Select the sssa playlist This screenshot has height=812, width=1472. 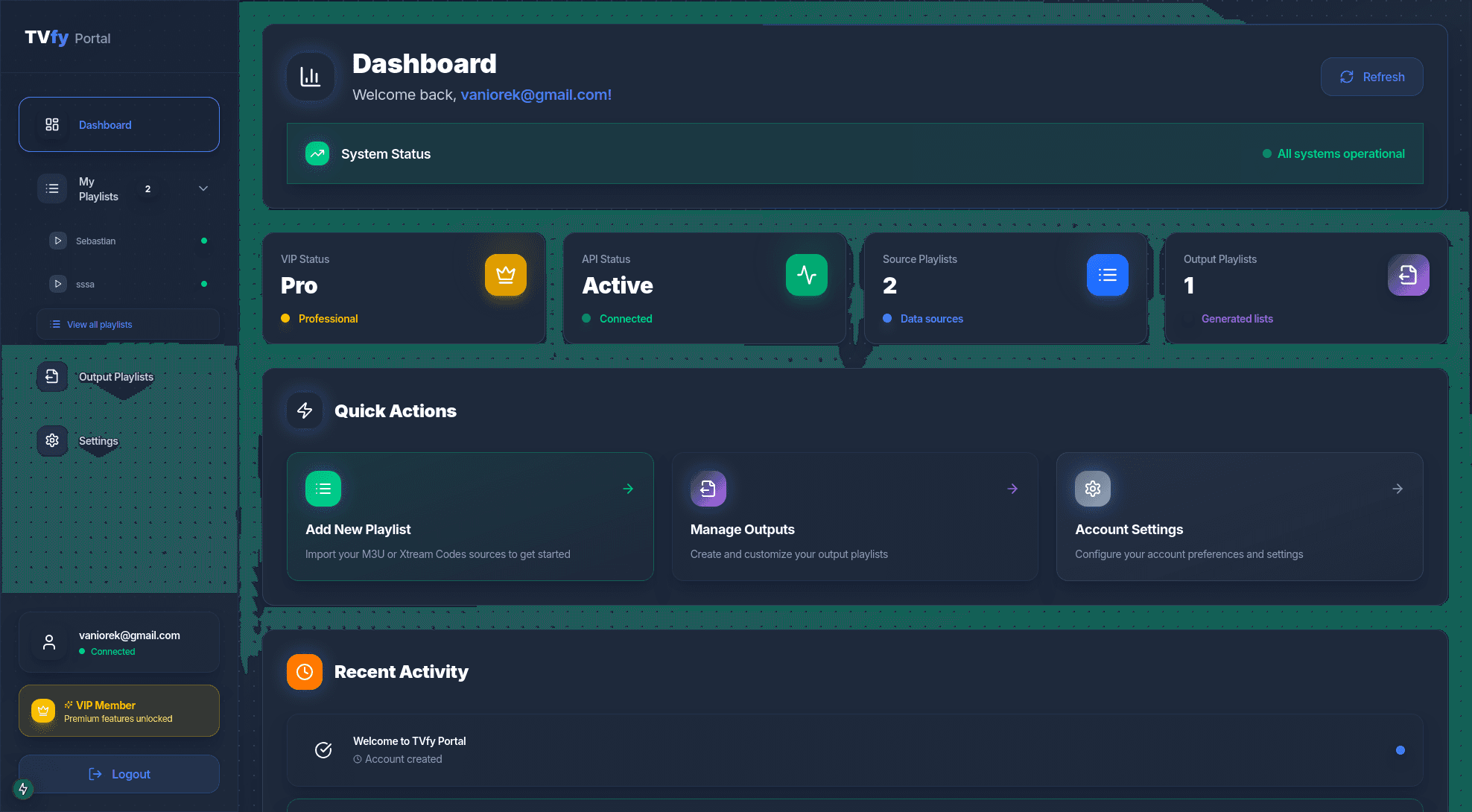point(127,284)
